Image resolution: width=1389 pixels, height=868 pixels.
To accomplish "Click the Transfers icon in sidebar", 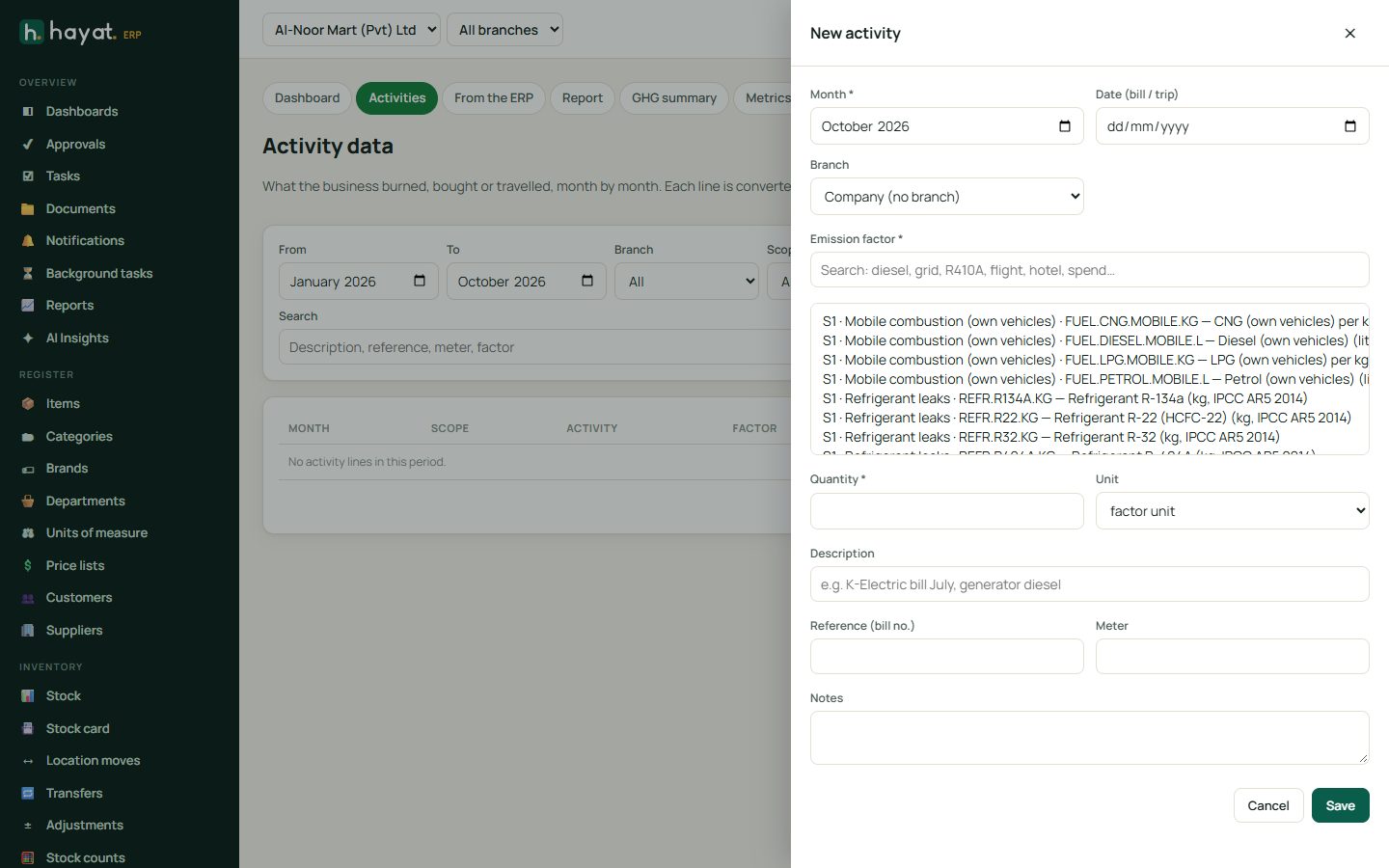I will [28, 794].
